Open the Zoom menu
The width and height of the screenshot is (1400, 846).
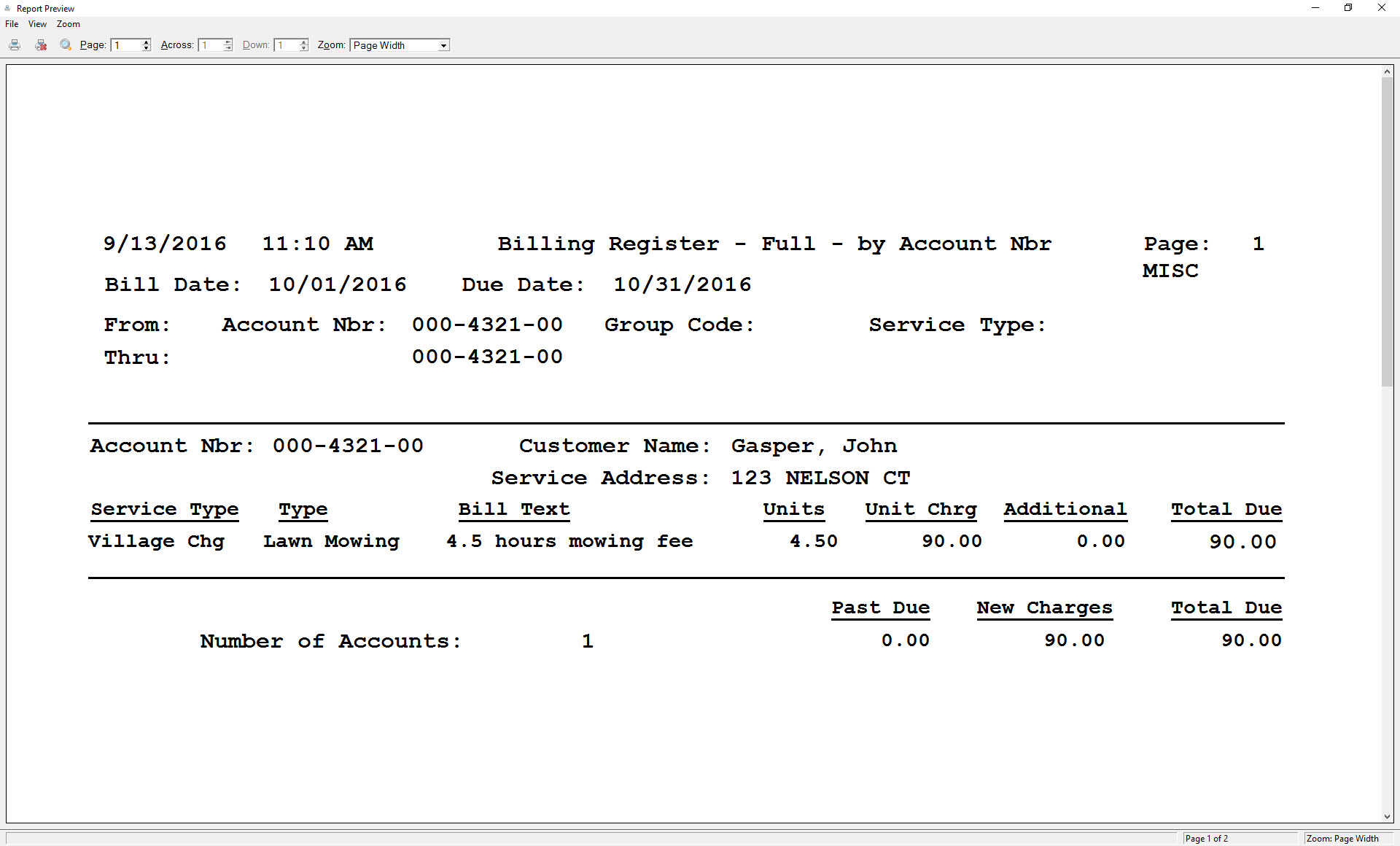tap(69, 24)
